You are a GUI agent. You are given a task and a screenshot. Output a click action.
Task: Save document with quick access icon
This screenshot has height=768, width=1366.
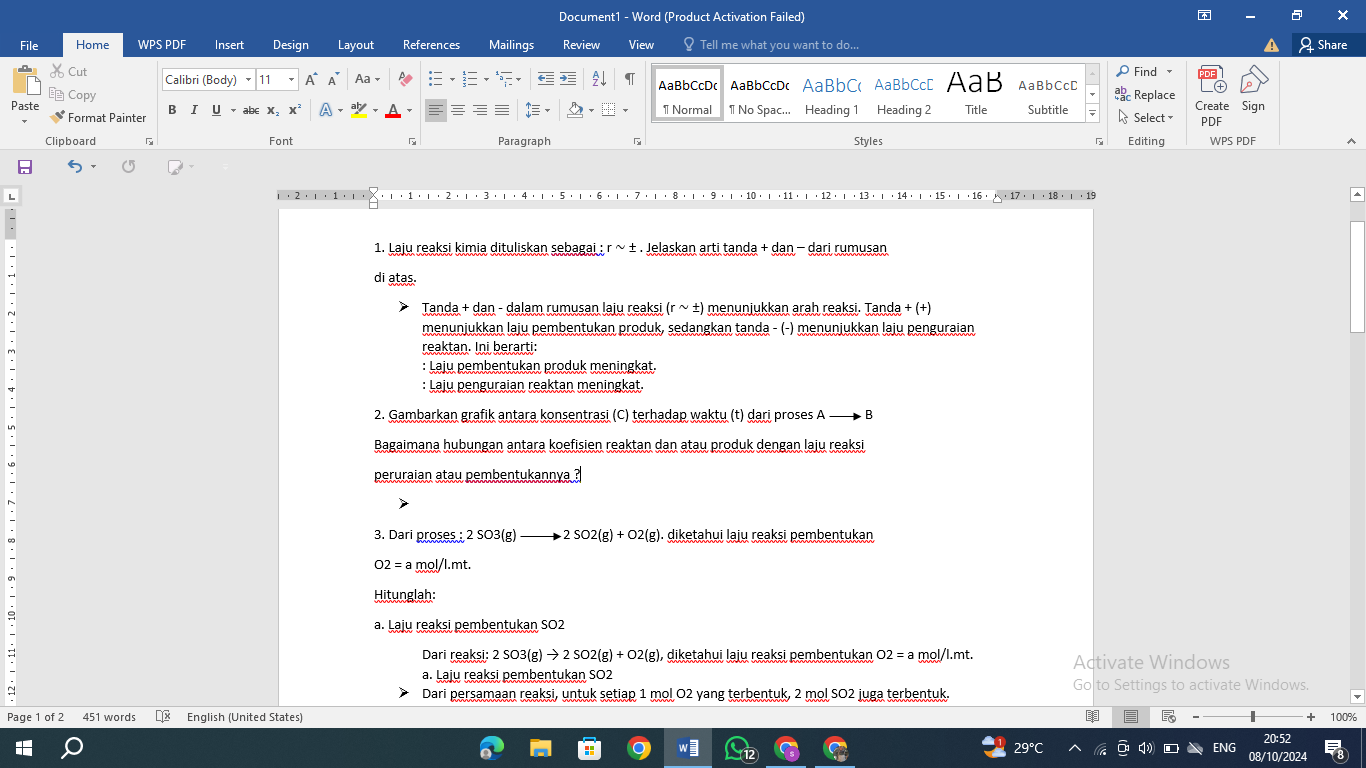point(25,166)
